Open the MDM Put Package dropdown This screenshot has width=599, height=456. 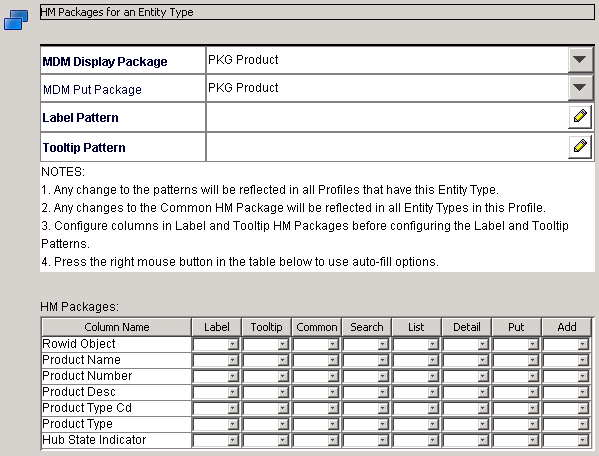580,88
